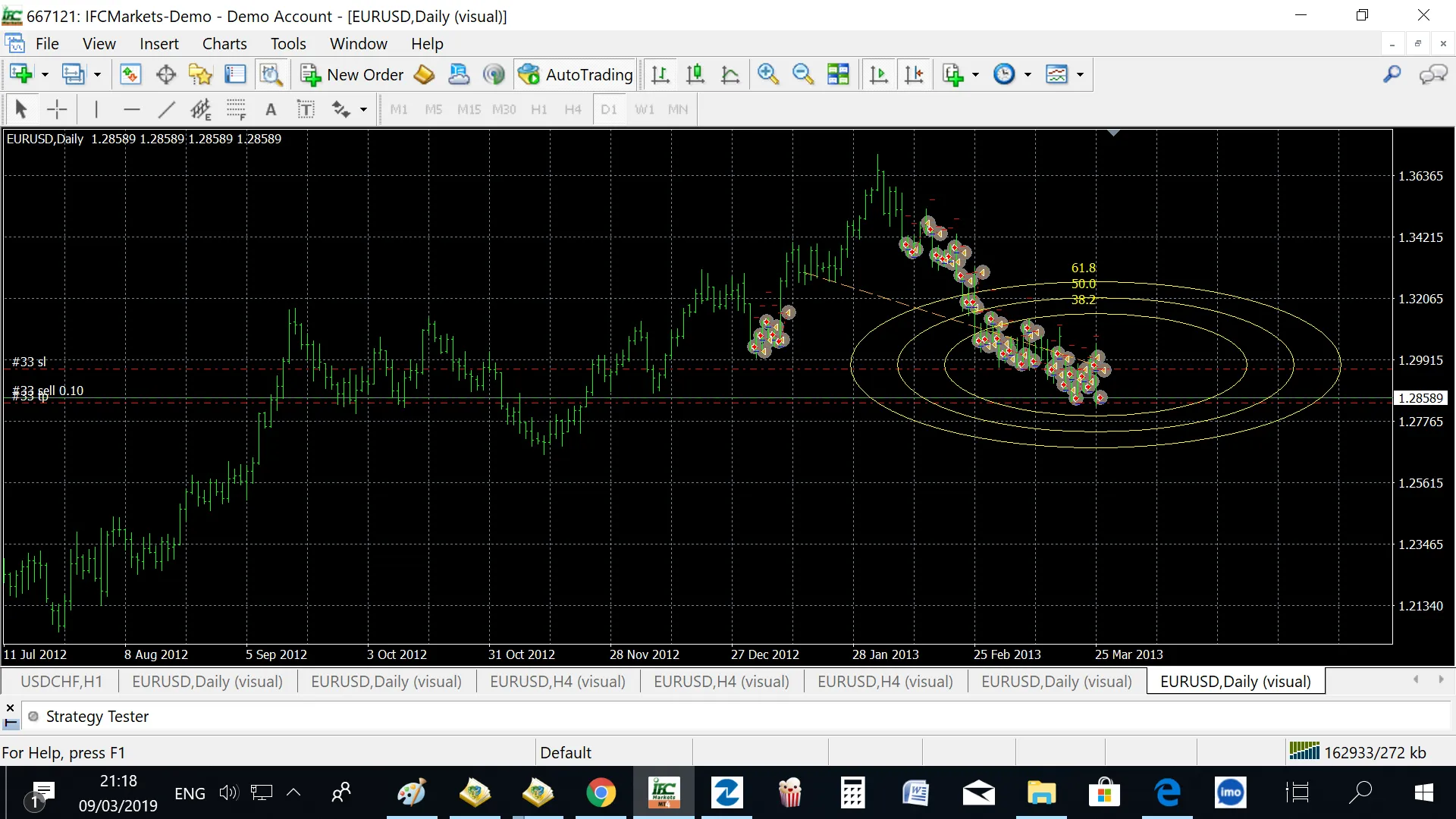Click the New Order button
Image resolution: width=1456 pixels, height=819 pixels.
tap(353, 74)
